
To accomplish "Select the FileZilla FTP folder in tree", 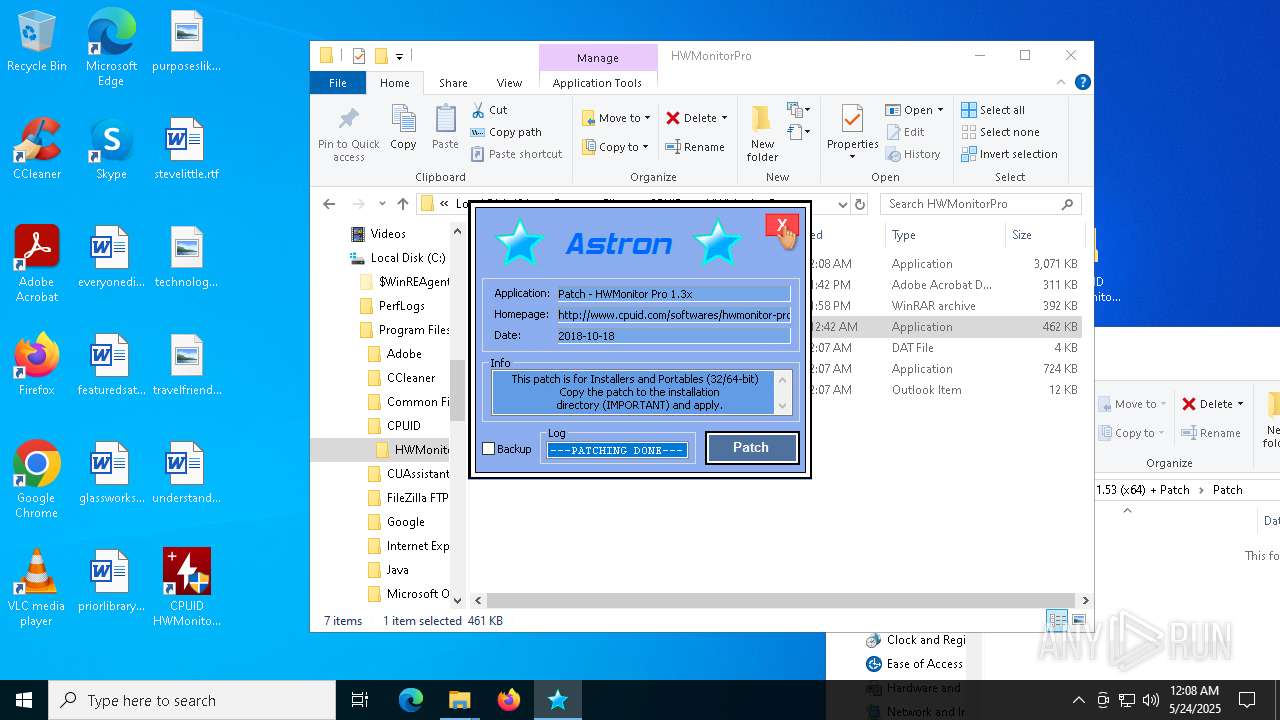I will tap(418, 498).
